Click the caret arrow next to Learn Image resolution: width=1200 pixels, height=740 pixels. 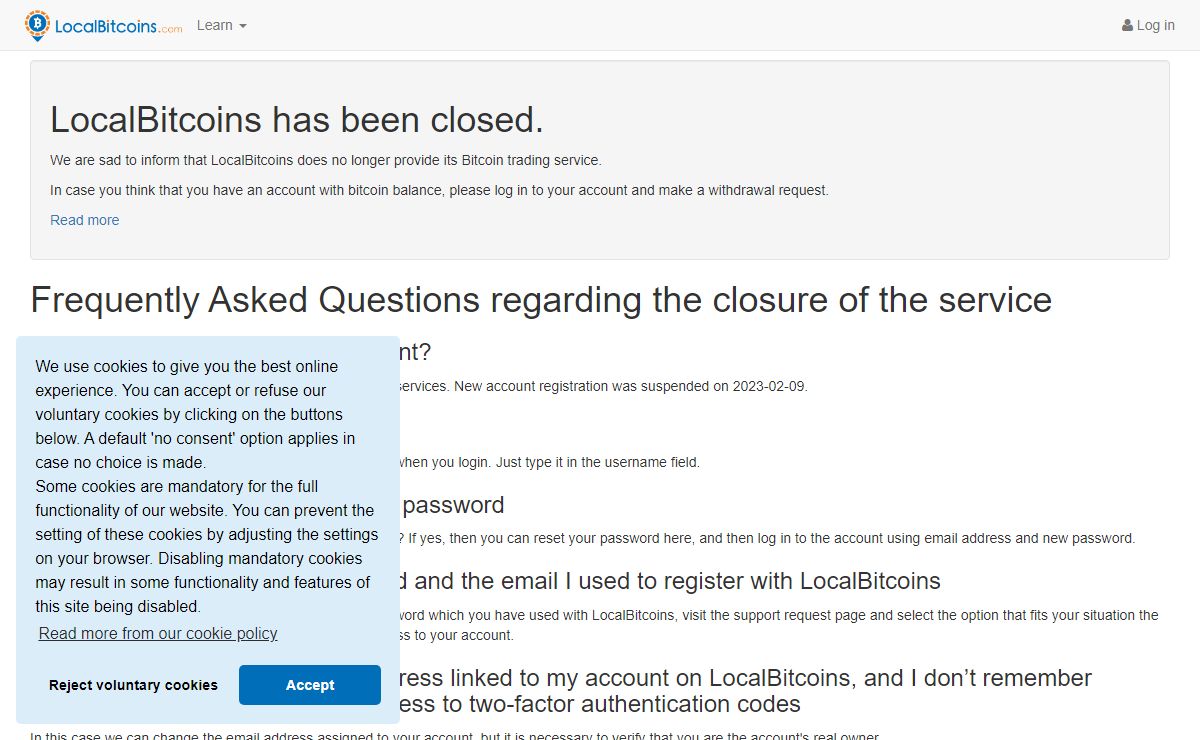(242, 26)
